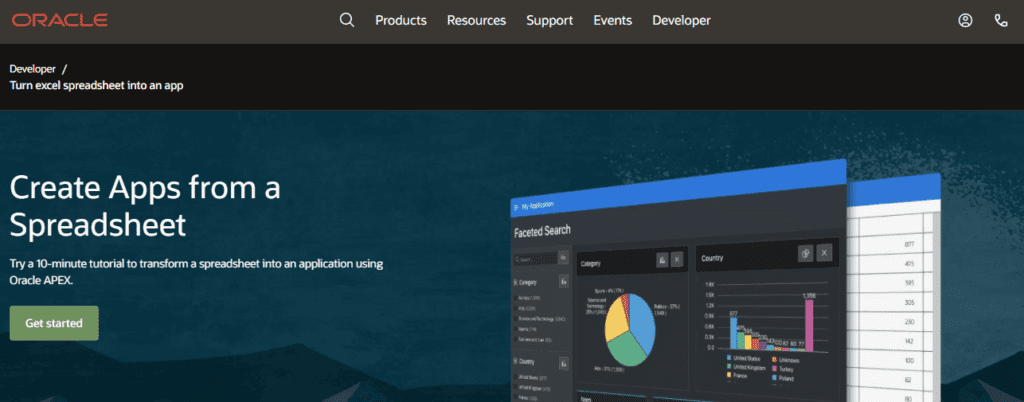
Task: Open the site search magnifier icon
Action: point(347,20)
